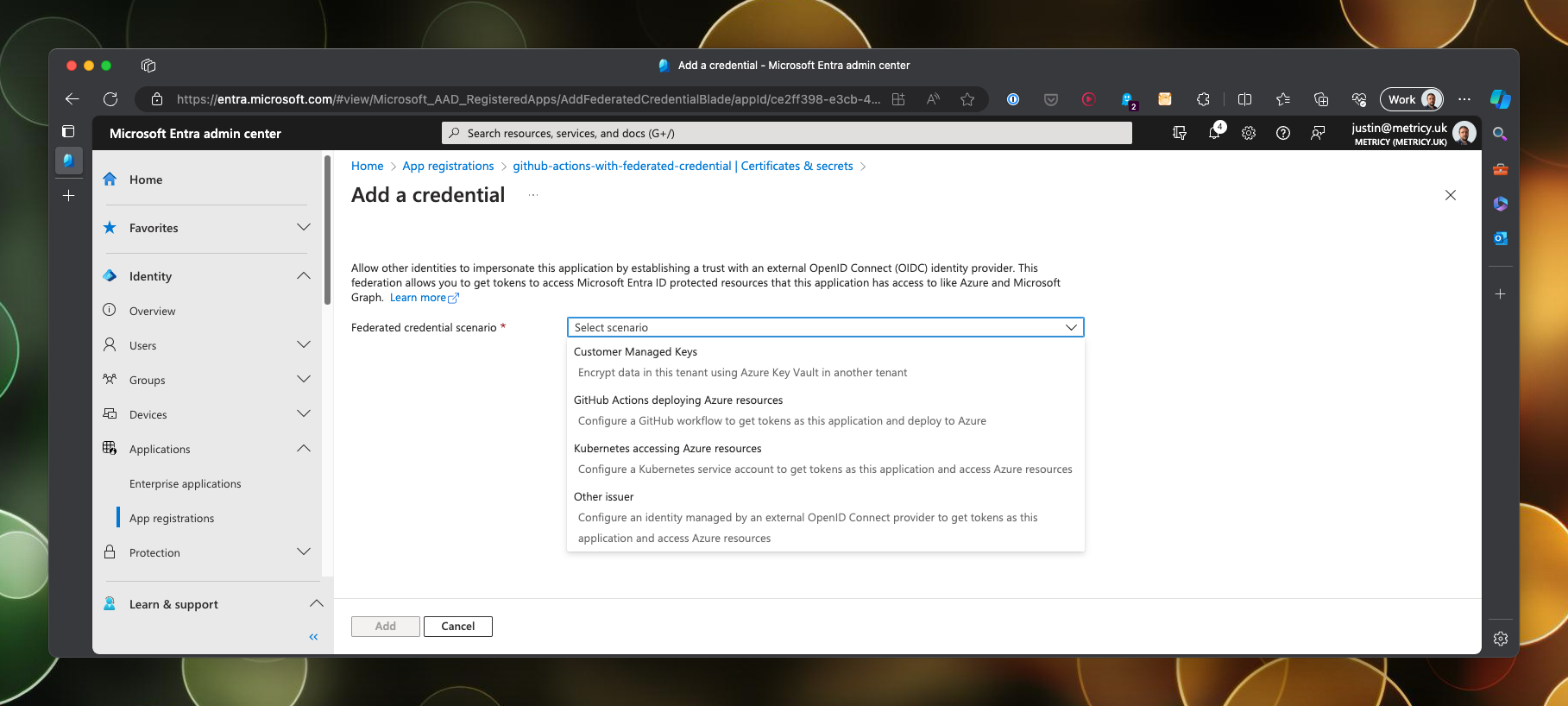The image size is (1568, 706).
Task: Open the Entra portal Cloud Shell icon
Action: coord(1180,133)
